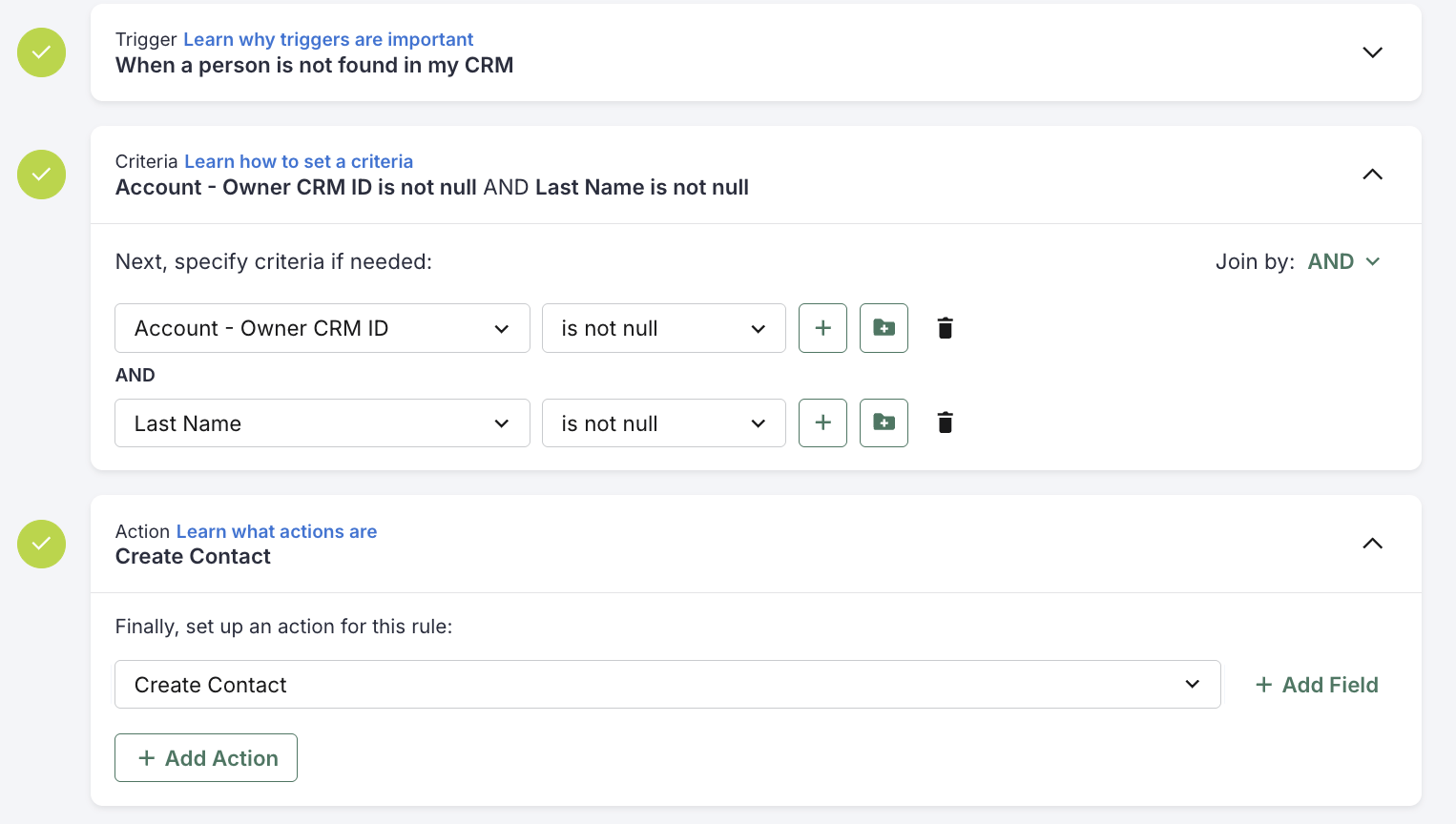The width and height of the screenshot is (1456, 824).
Task: Open the Last Name field dropdown
Action: 322,422
